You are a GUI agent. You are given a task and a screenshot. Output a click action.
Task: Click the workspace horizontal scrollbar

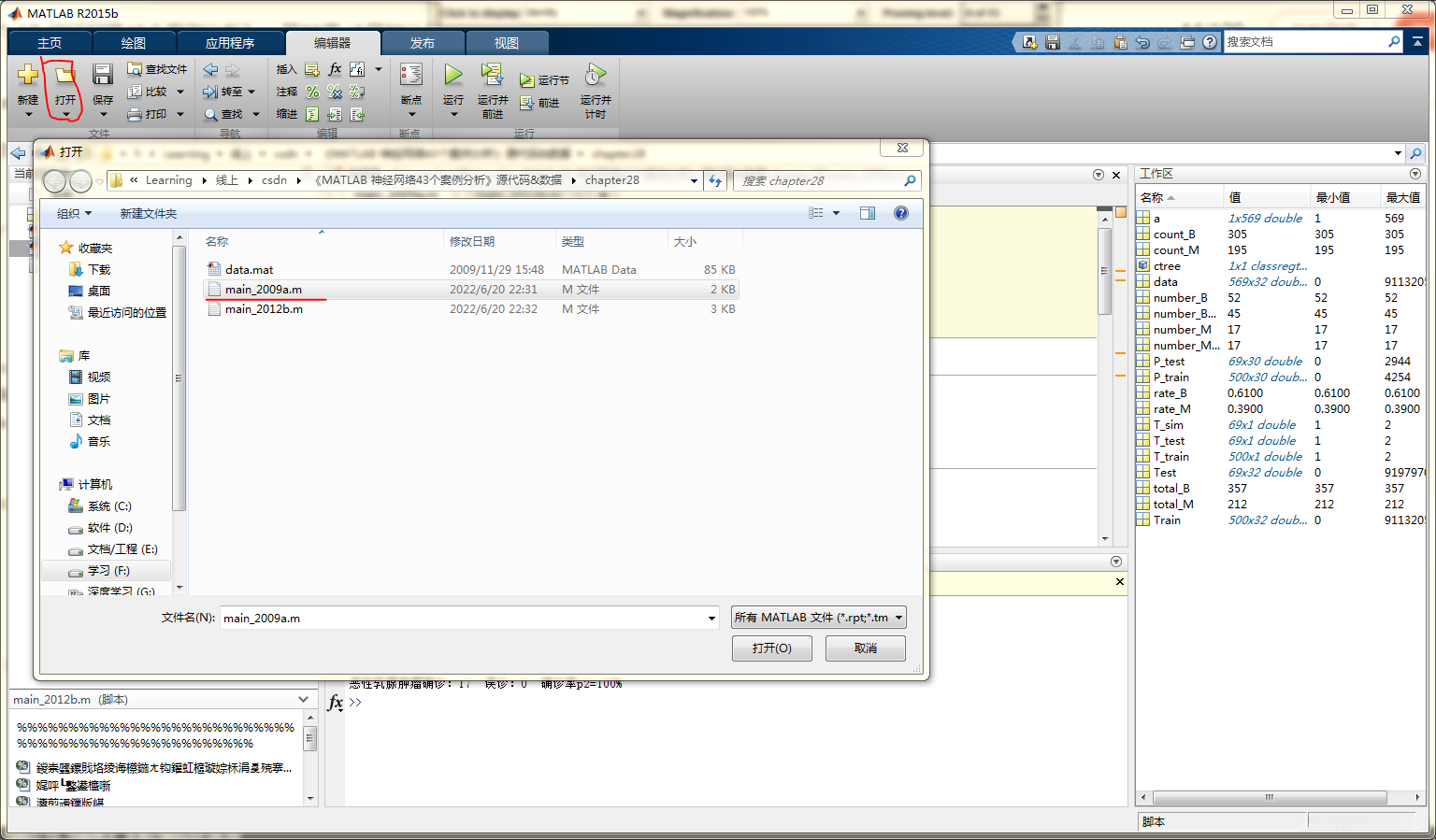click(x=1269, y=797)
